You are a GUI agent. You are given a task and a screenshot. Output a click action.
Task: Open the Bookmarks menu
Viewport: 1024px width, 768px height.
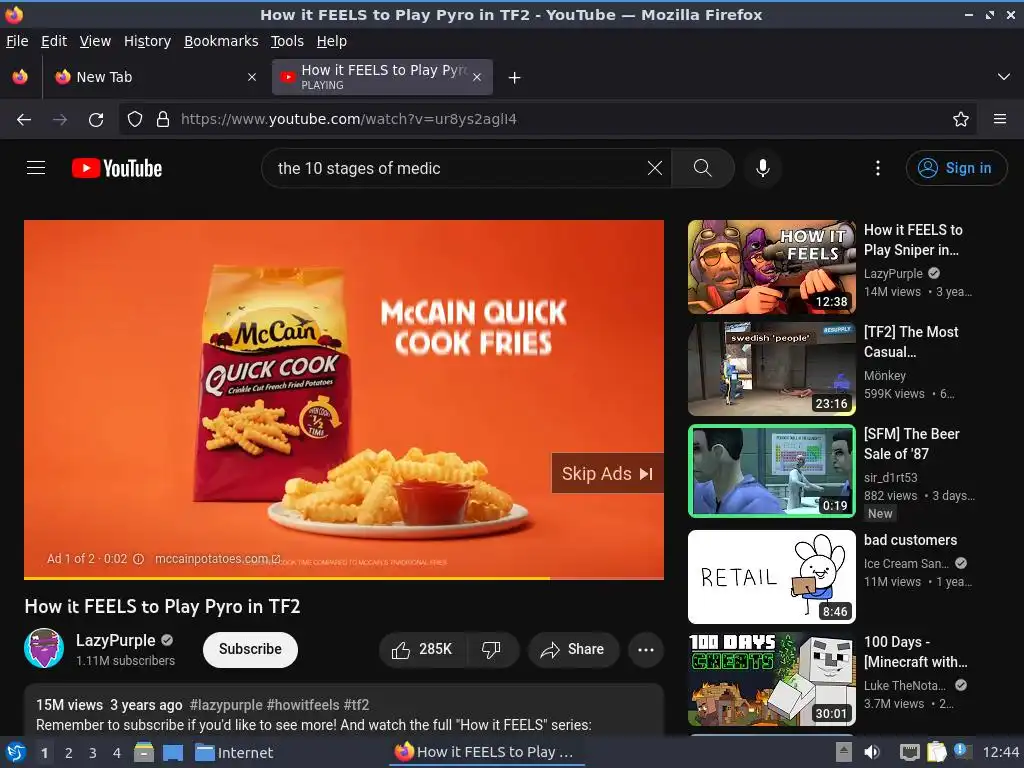(221, 41)
